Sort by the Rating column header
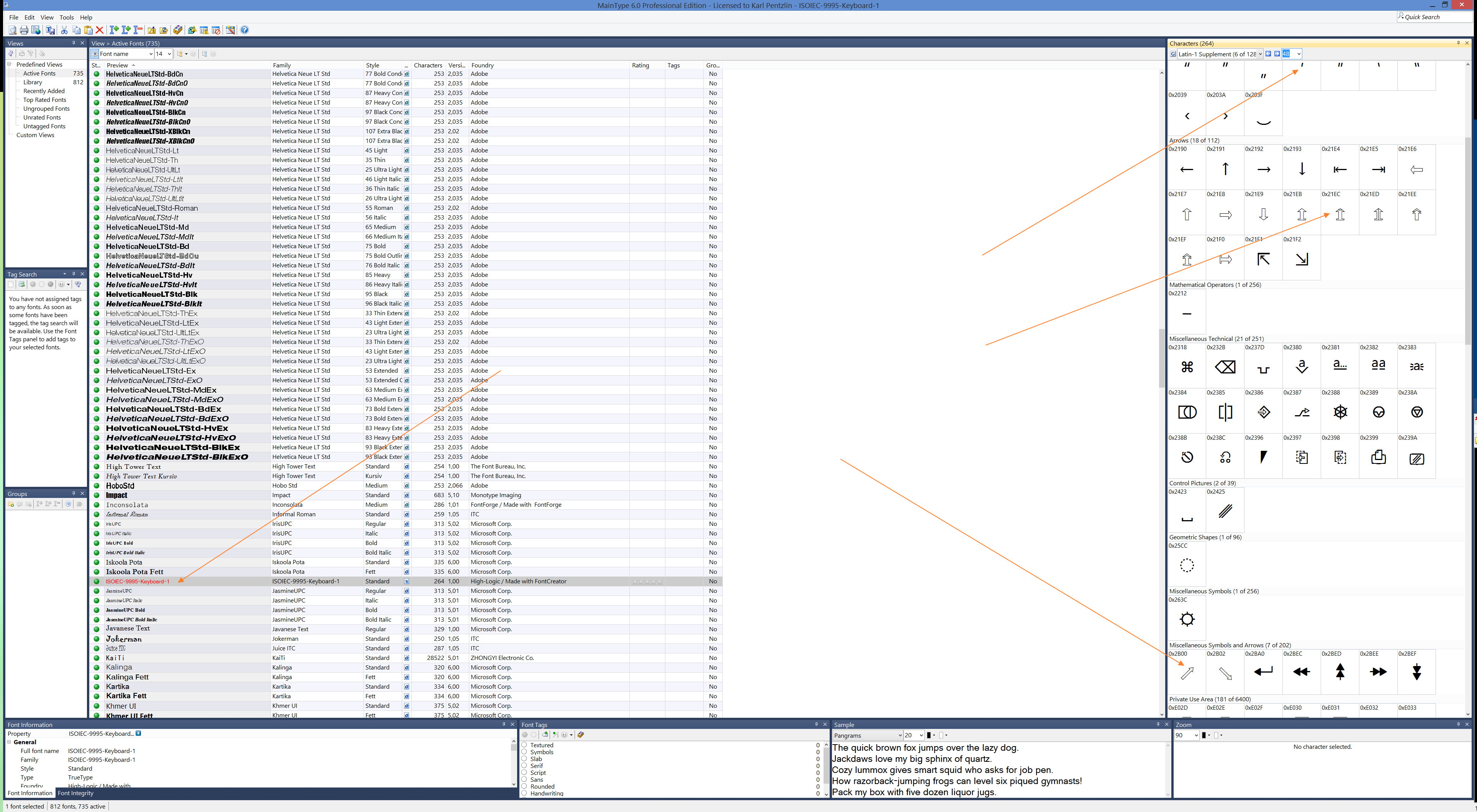 [647, 65]
